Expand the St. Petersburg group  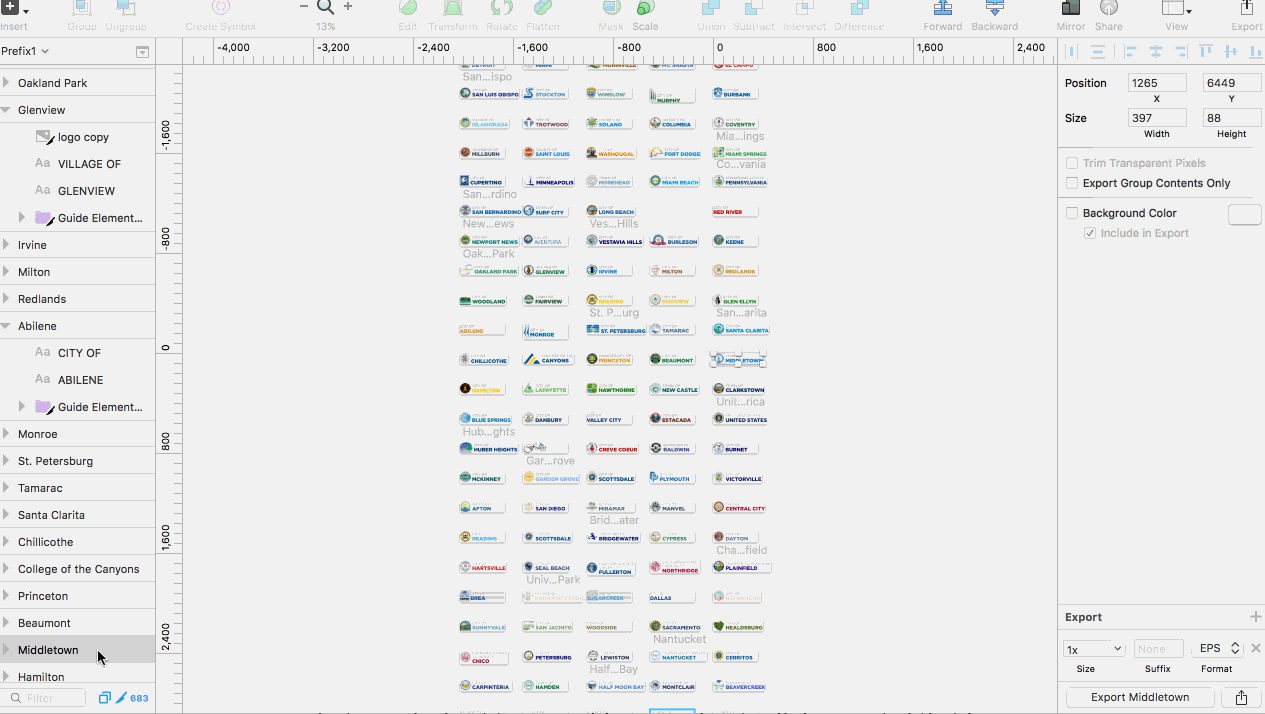(x=7, y=461)
